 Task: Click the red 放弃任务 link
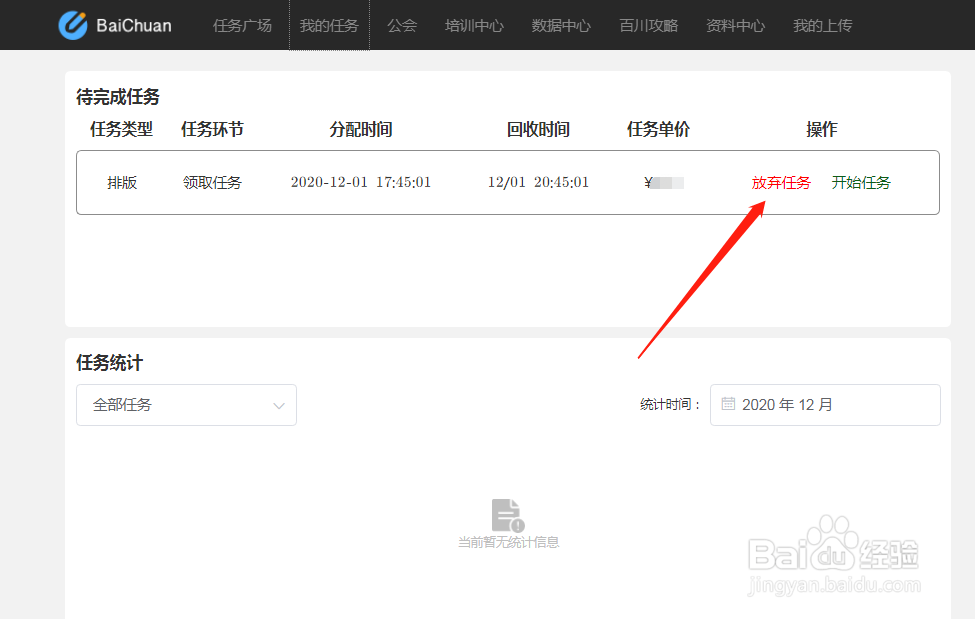pos(781,182)
